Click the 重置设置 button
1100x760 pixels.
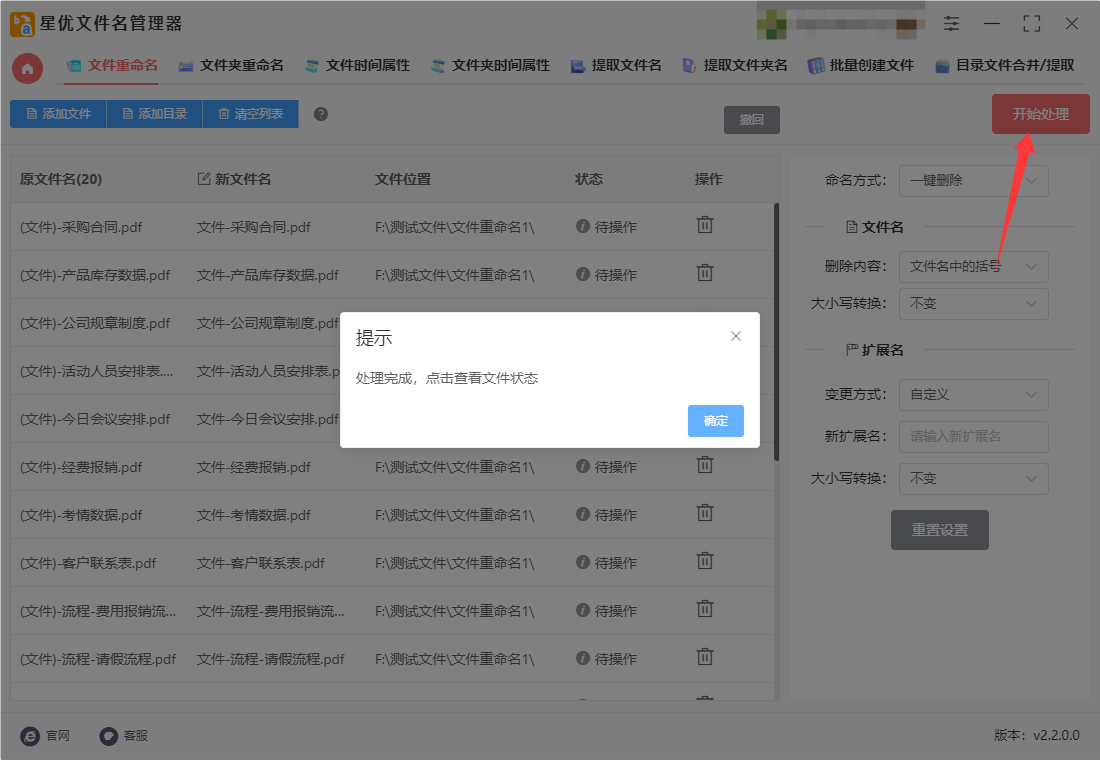click(x=939, y=530)
